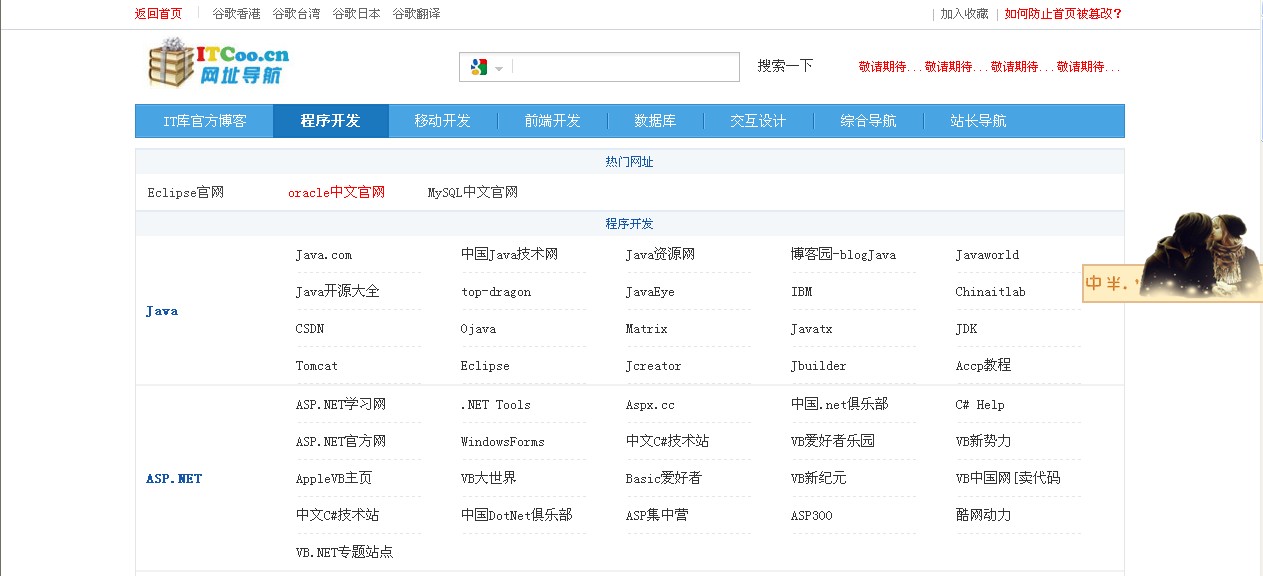Click the Java category heading
Screen dimensions: 1263x576
click(162, 311)
